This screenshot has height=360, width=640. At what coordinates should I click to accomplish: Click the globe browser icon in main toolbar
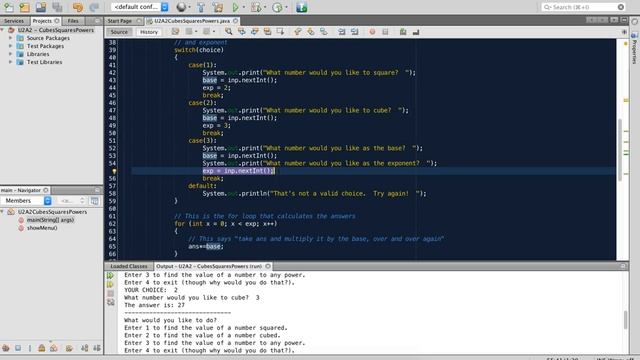(181, 7)
